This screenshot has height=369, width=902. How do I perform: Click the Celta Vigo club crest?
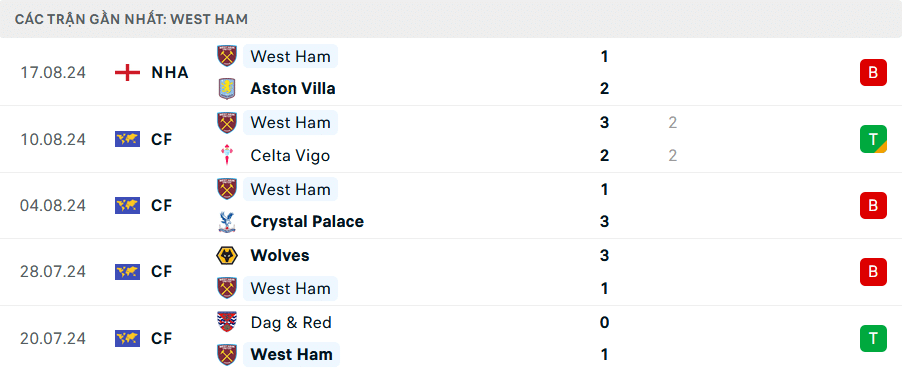[227, 155]
